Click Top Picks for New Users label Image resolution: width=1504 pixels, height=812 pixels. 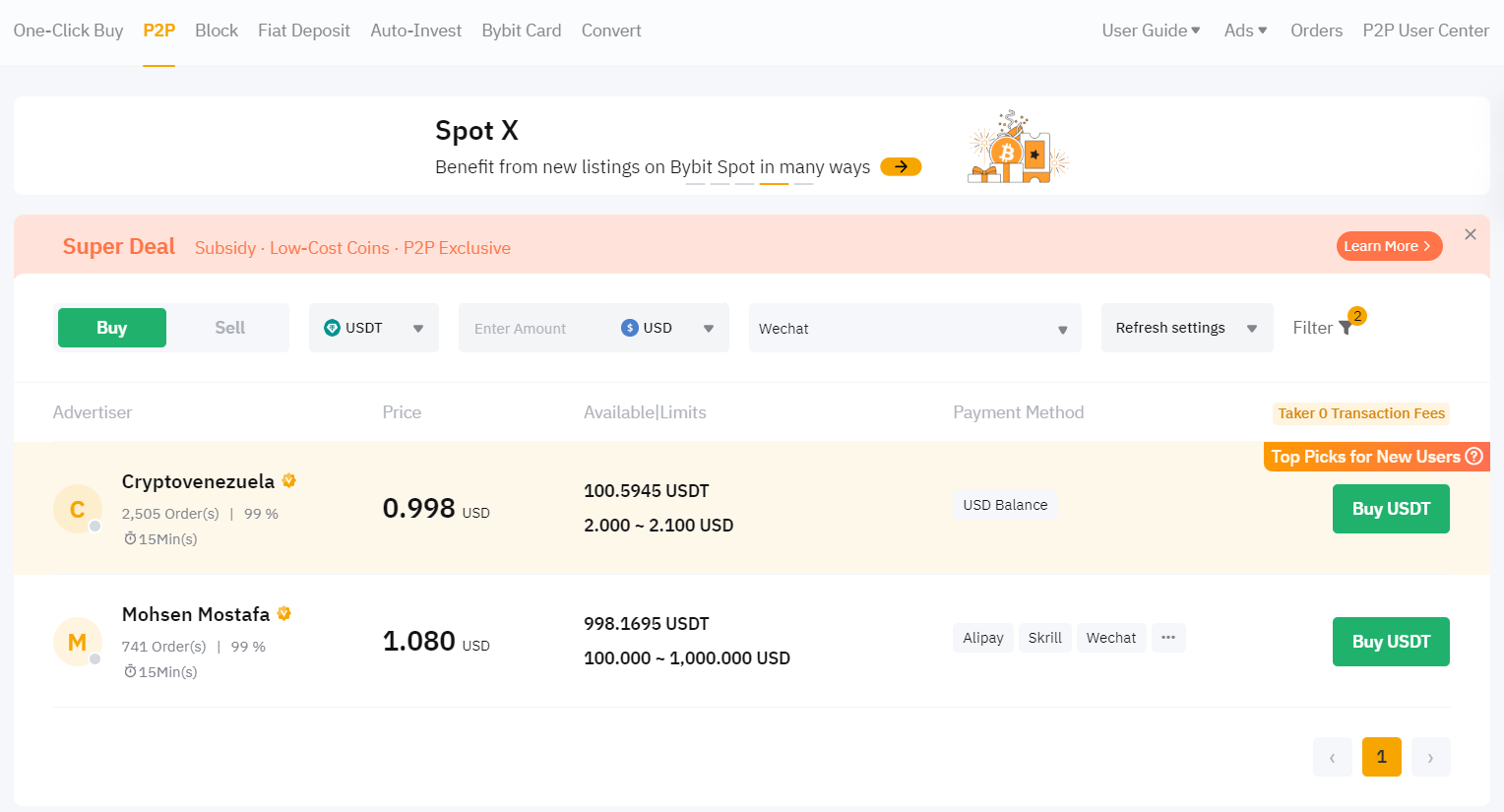pos(1365,456)
